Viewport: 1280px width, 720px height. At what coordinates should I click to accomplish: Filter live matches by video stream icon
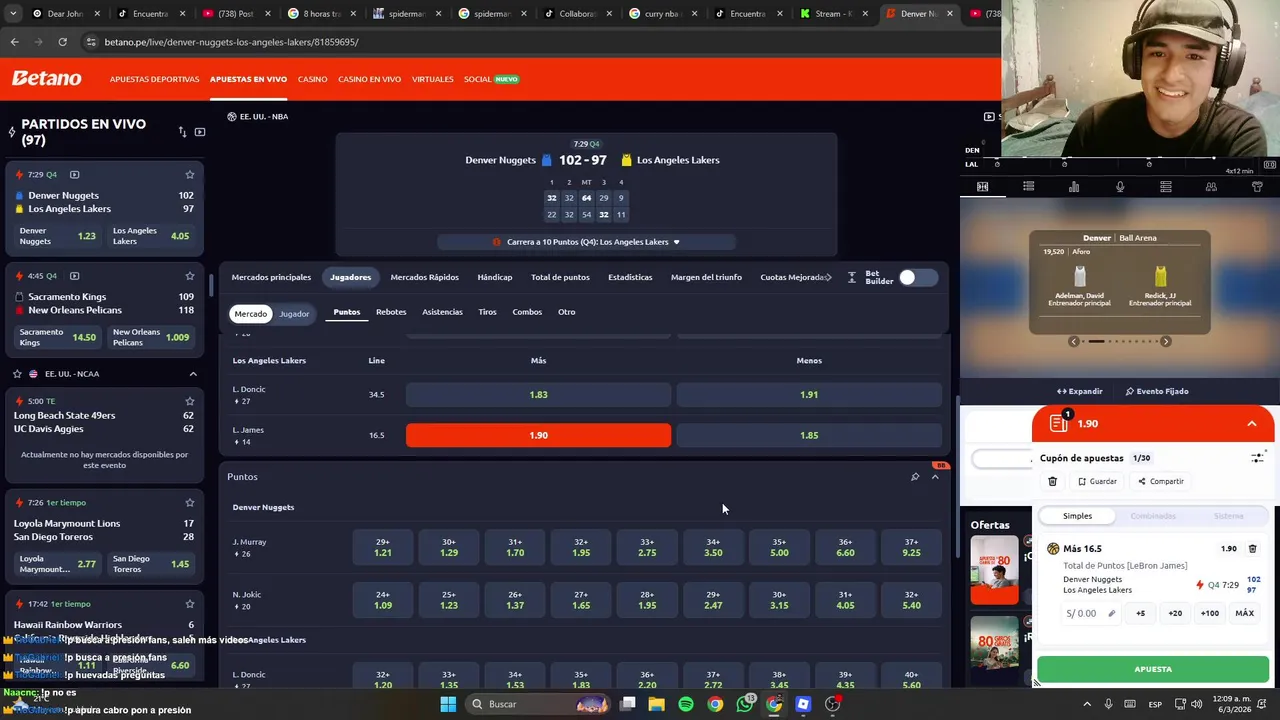coord(200,132)
